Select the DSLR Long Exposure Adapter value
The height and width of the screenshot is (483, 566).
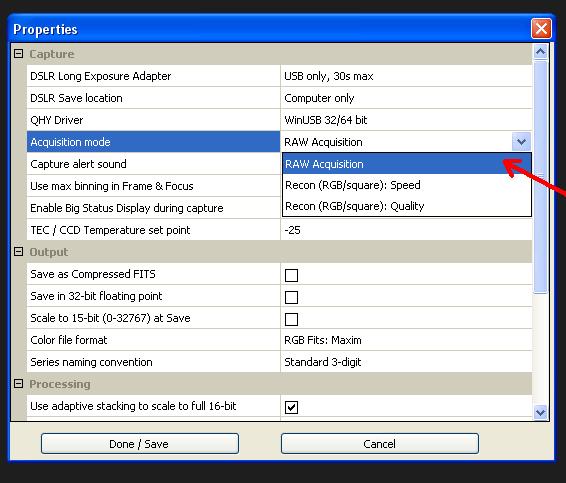click(x=406, y=76)
